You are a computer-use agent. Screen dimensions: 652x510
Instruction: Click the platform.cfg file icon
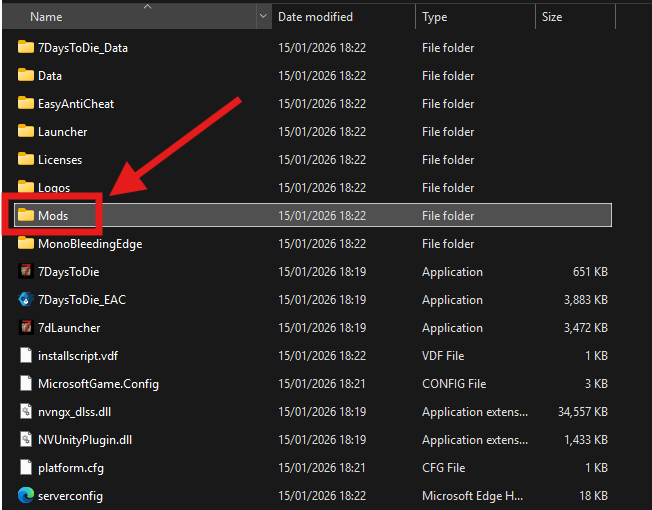[26, 467]
